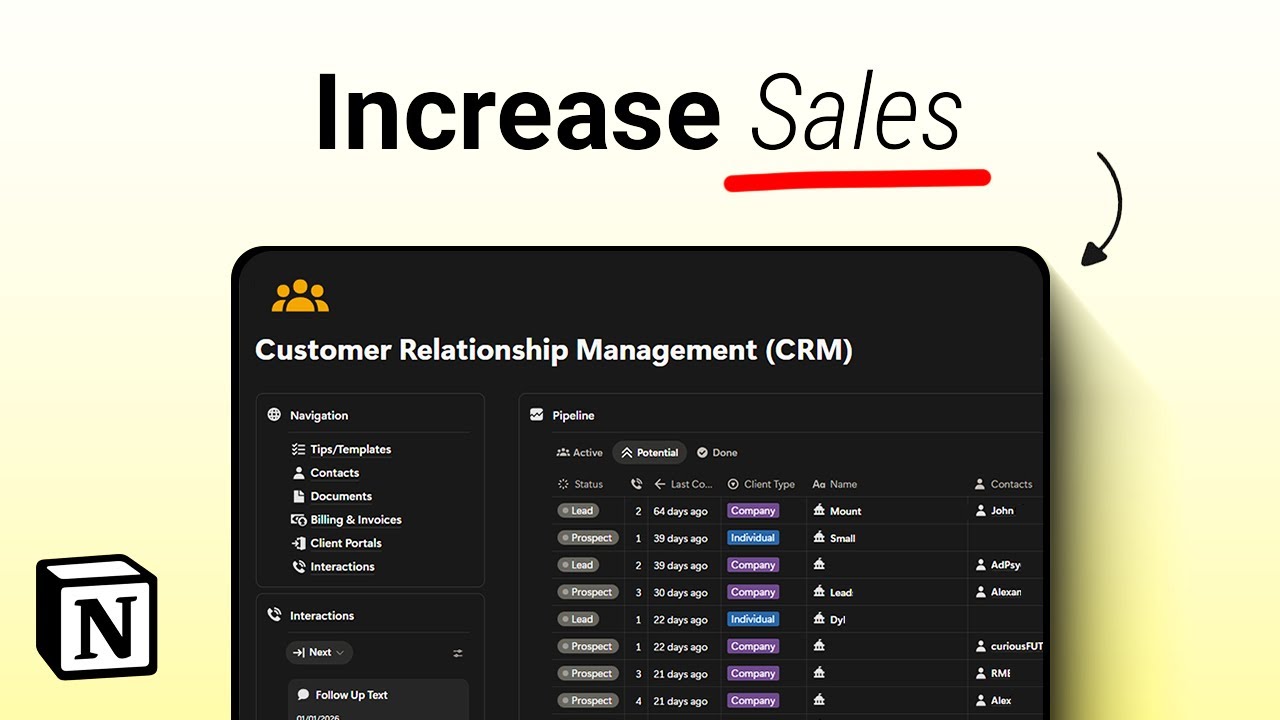Viewport: 1280px width, 720px height.
Task: Click the bank icon beside Dyl
Action: pos(819,619)
